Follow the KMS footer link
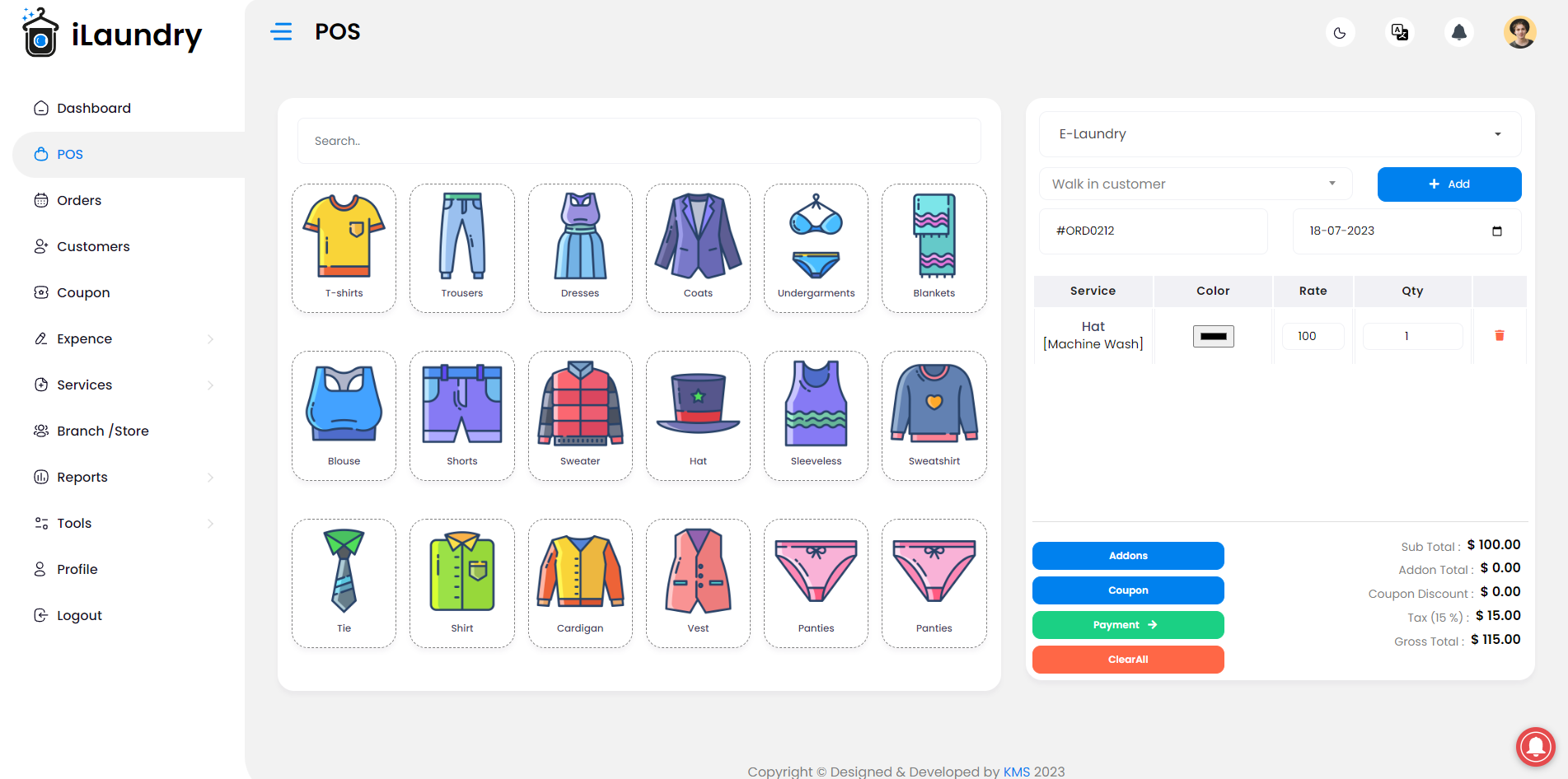 pyautogui.click(x=1017, y=772)
